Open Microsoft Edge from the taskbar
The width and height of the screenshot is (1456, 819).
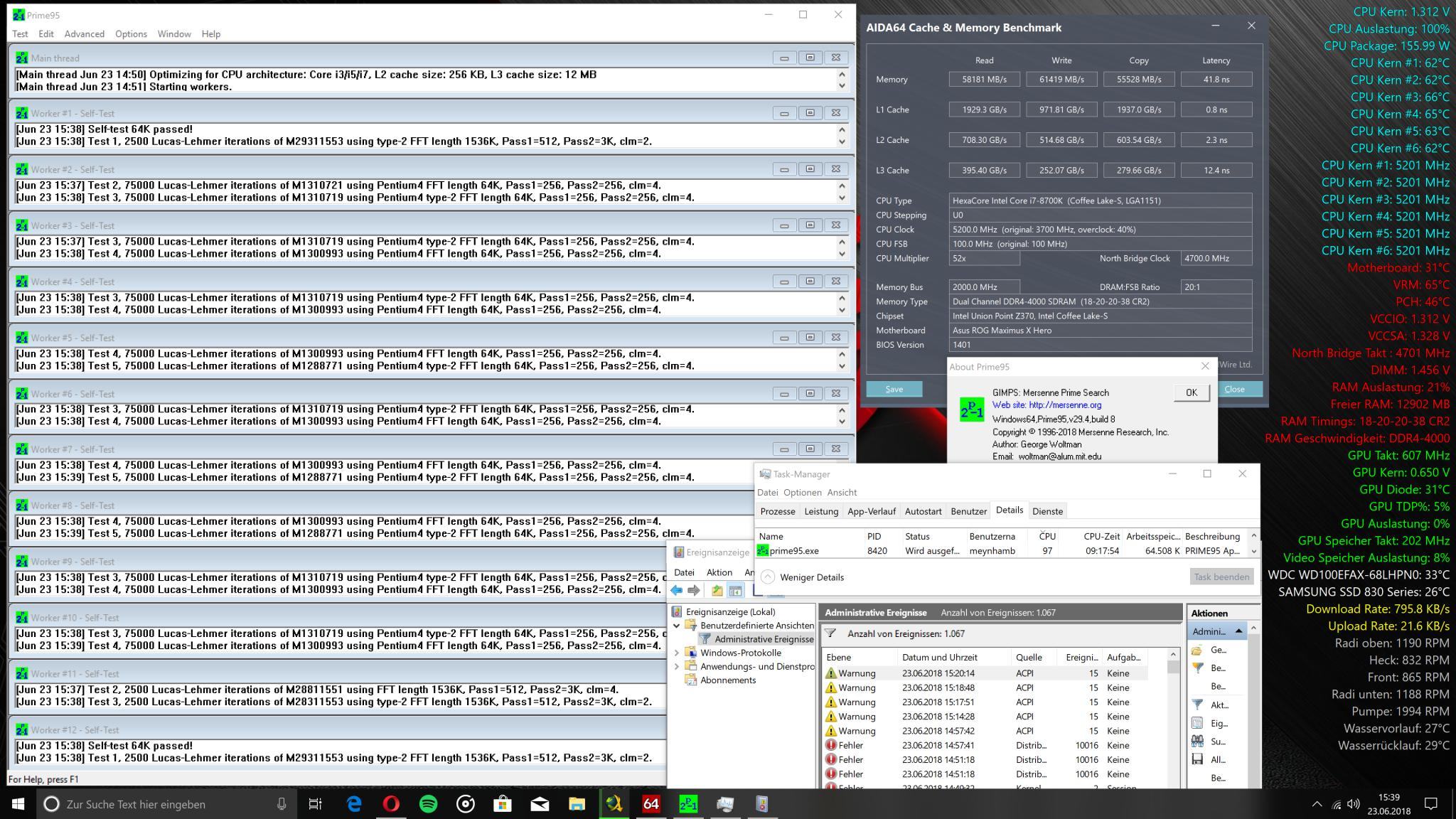pos(354,804)
